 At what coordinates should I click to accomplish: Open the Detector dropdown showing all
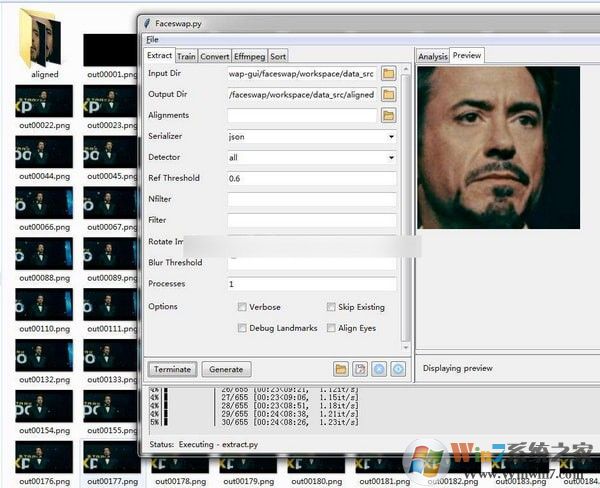tap(311, 157)
